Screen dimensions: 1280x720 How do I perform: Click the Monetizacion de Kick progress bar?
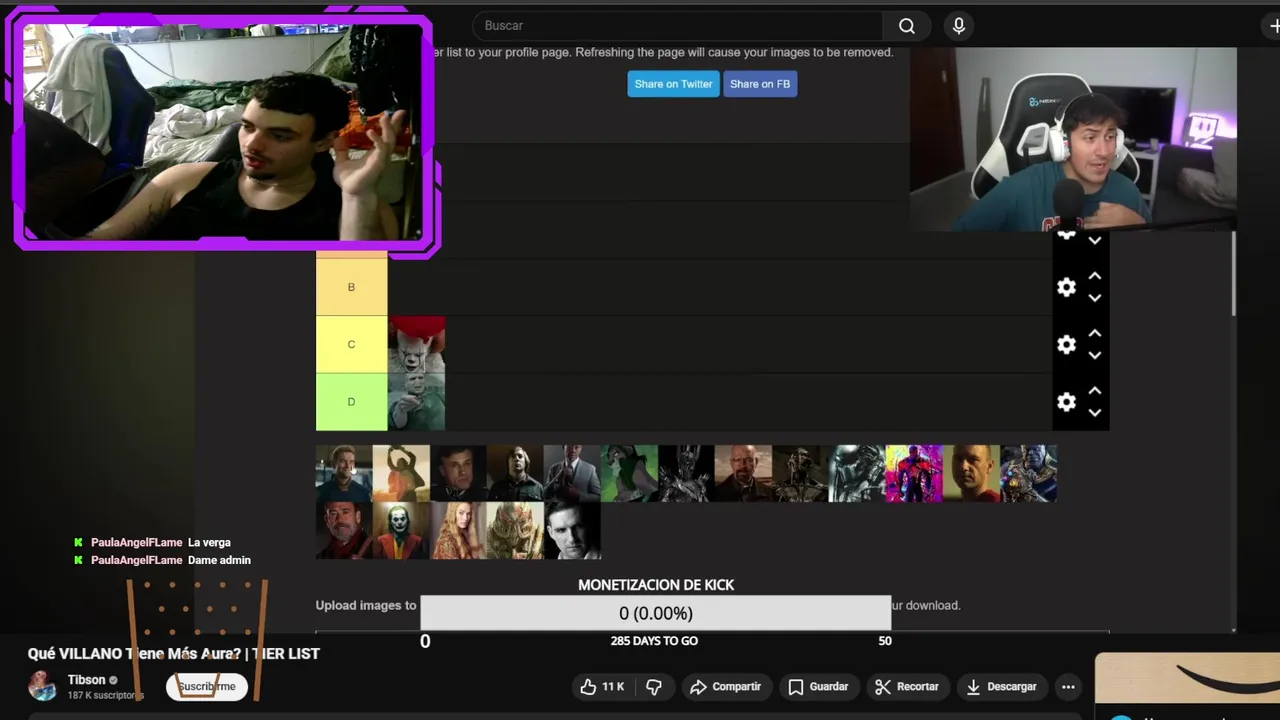[x=656, y=613]
